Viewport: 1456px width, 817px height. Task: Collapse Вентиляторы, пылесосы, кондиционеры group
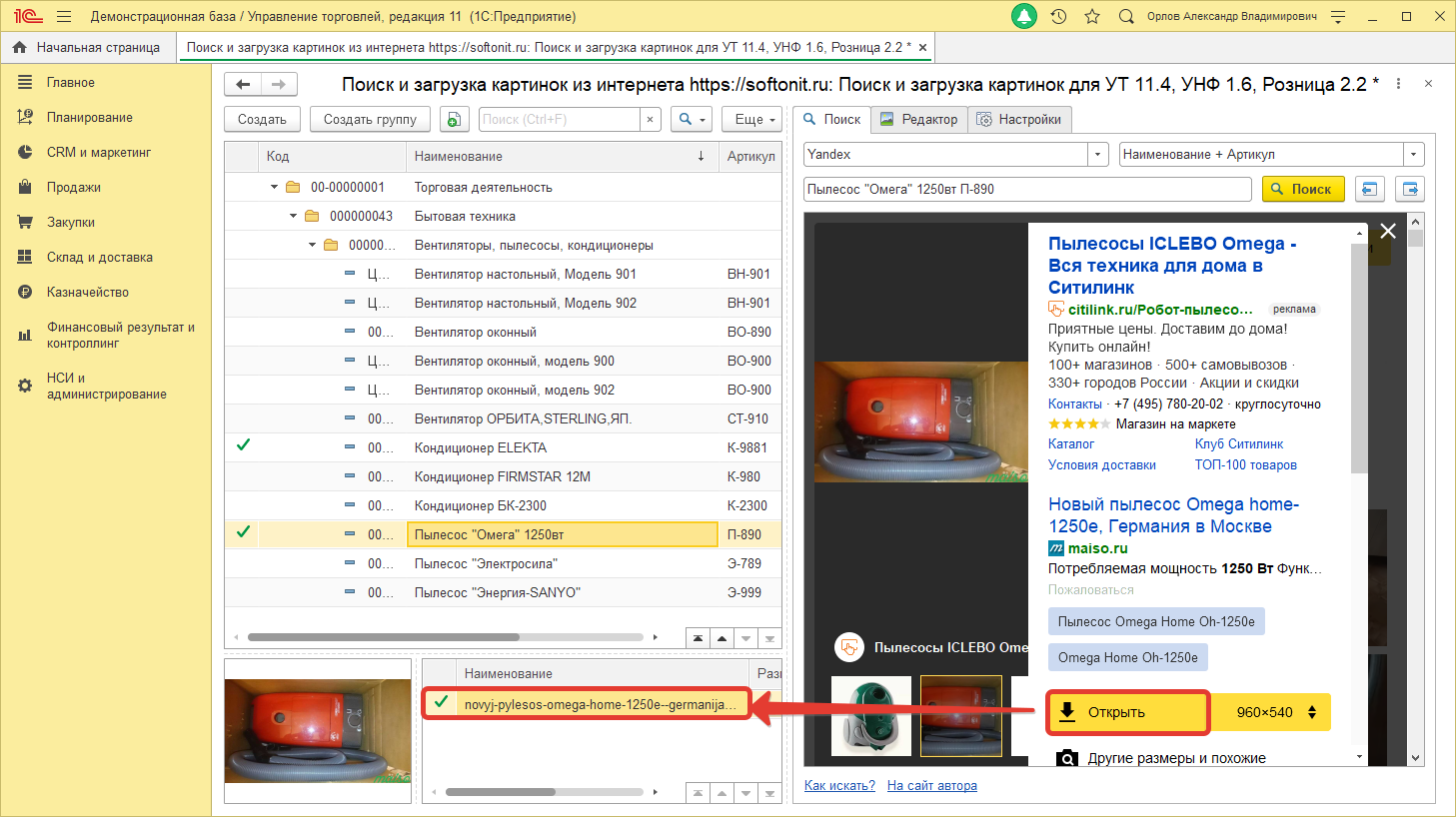pos(313,245)
